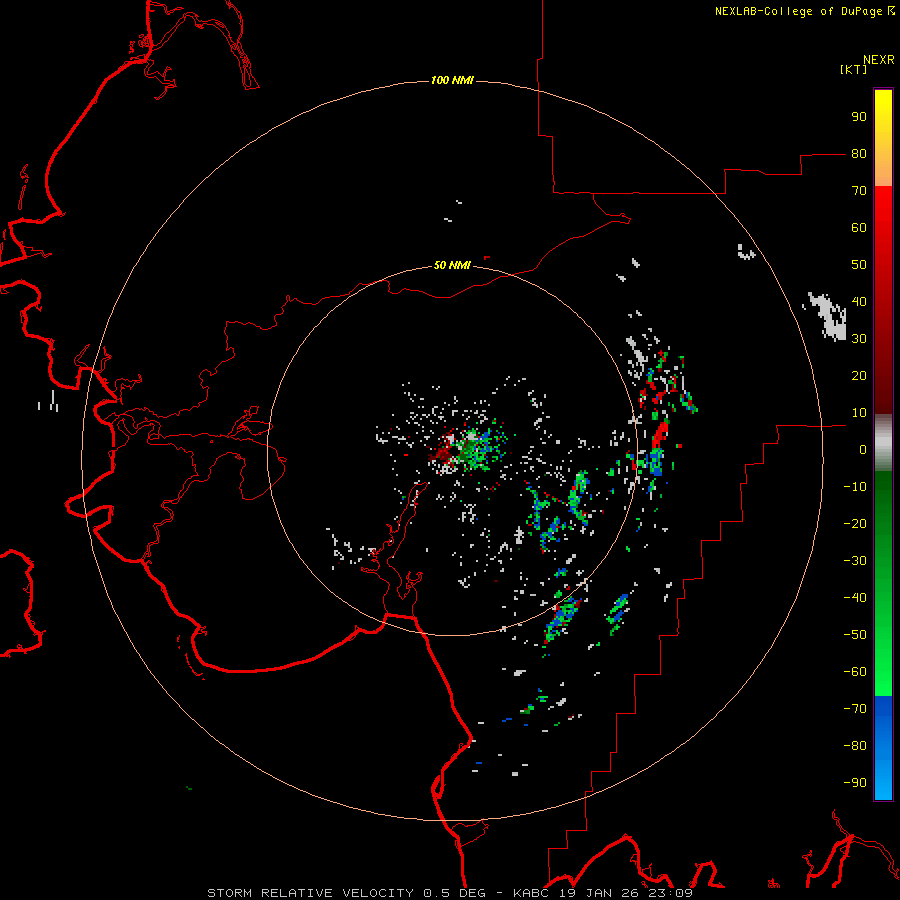
Task: Click the positive 70 scale value
Action: coord(859,191)
